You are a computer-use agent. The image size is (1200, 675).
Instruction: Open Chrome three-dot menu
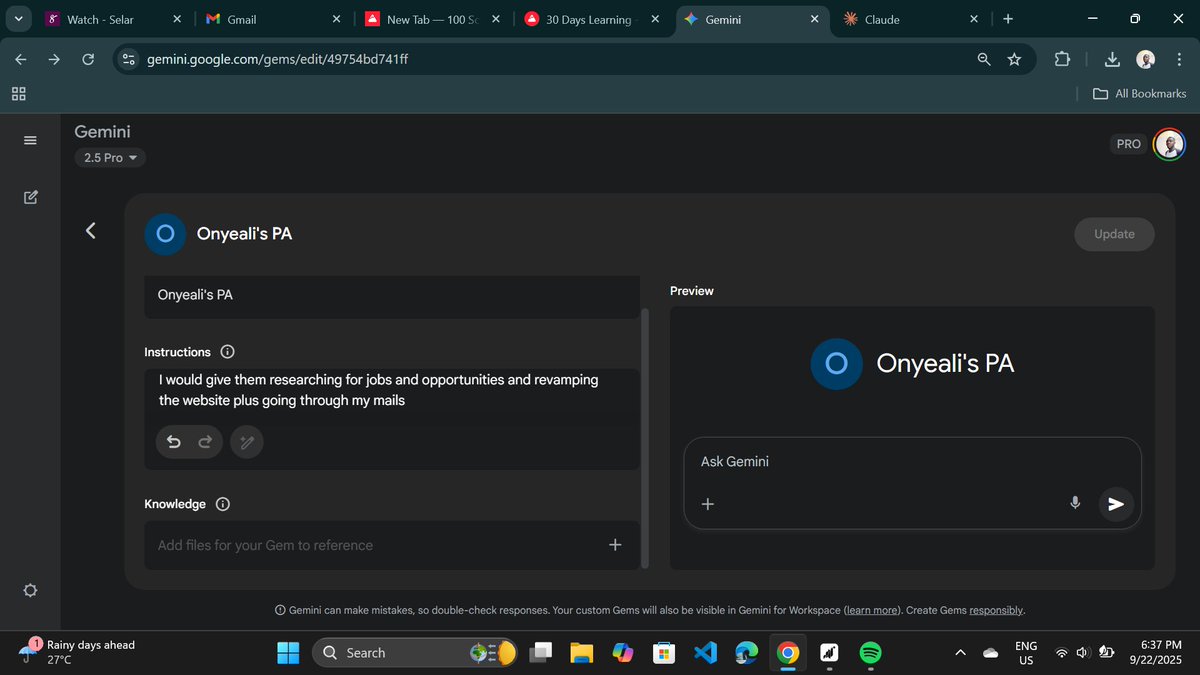(x=1177, y=59)
